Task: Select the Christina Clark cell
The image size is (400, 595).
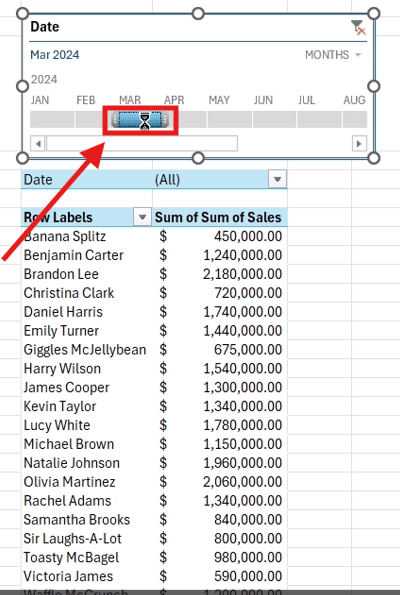Action: [87, 293]
